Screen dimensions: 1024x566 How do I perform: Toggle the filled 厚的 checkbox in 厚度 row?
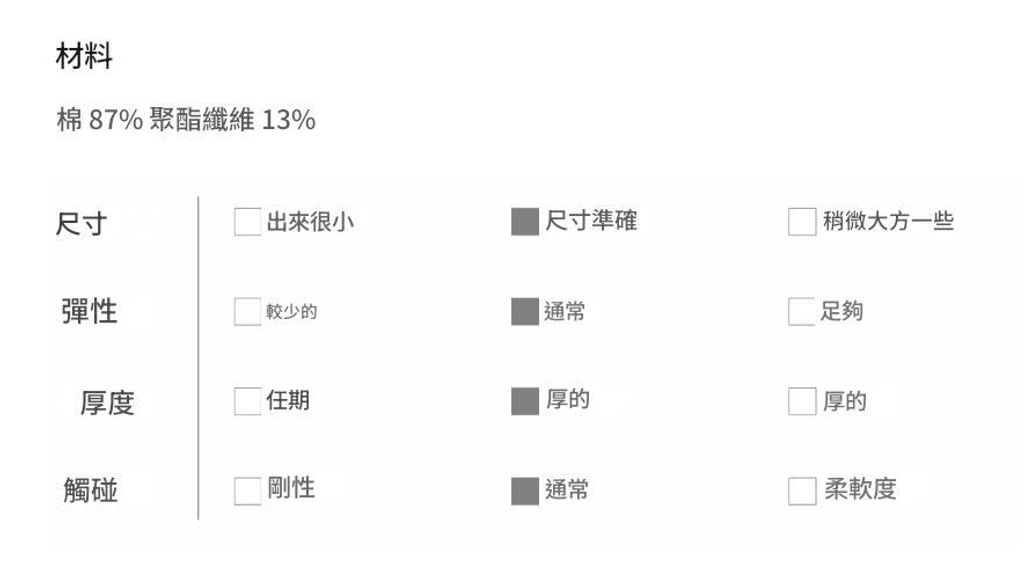coord(525,401)
